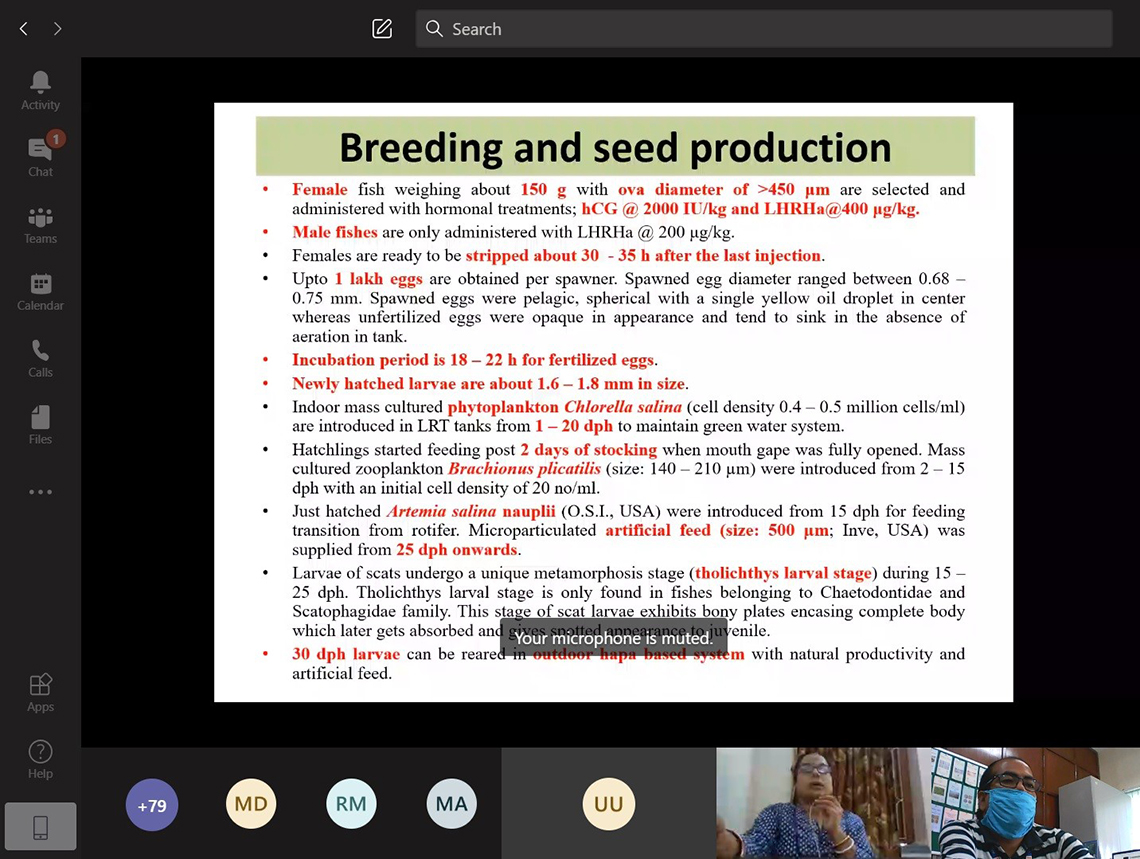Viewport: 1140px width, 859px height.
Task: Click the red text 'tholichthys larval stage'
Action: point(783,573)
